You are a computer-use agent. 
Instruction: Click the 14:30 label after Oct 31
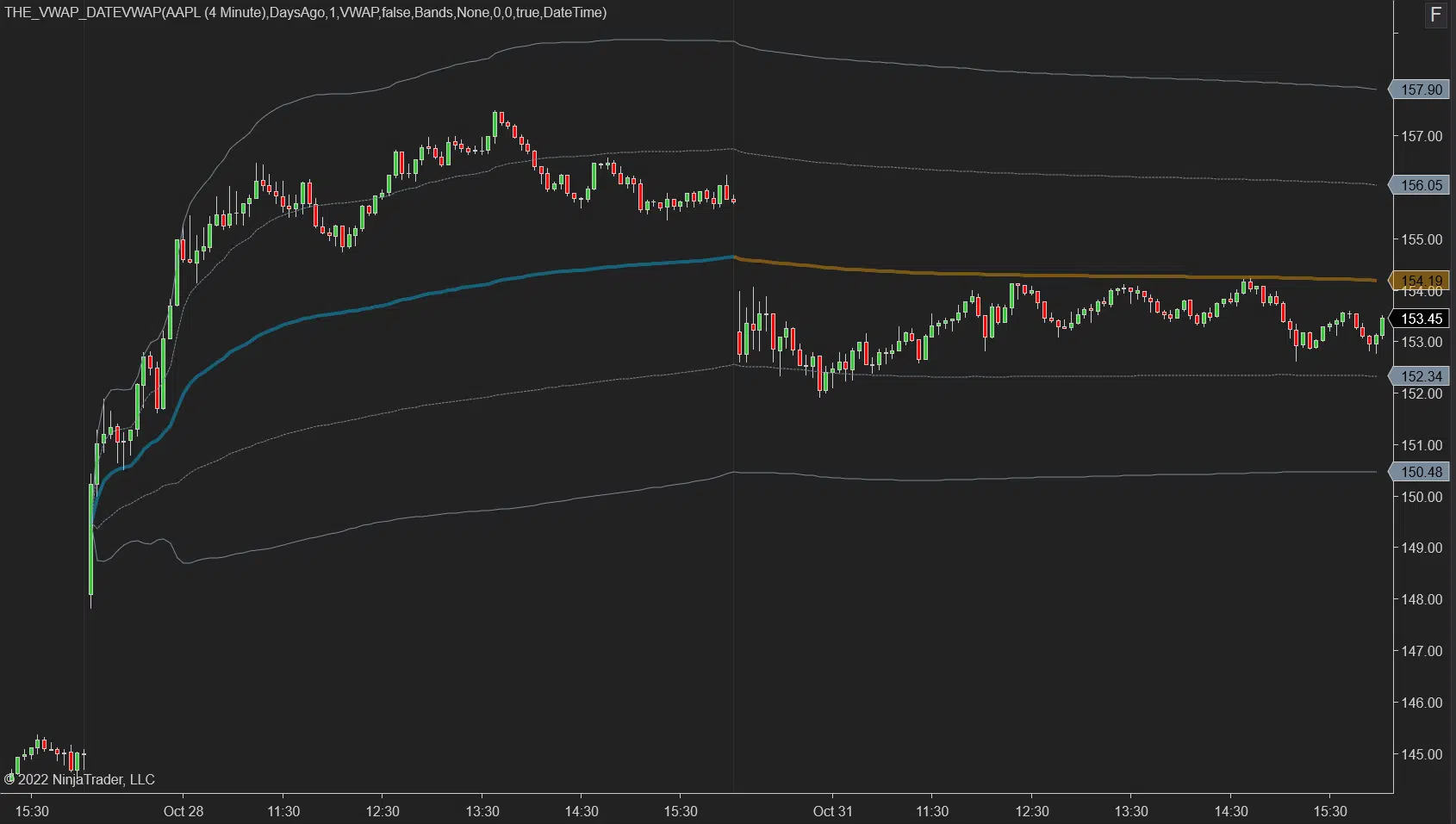(x=1231, y=811)
